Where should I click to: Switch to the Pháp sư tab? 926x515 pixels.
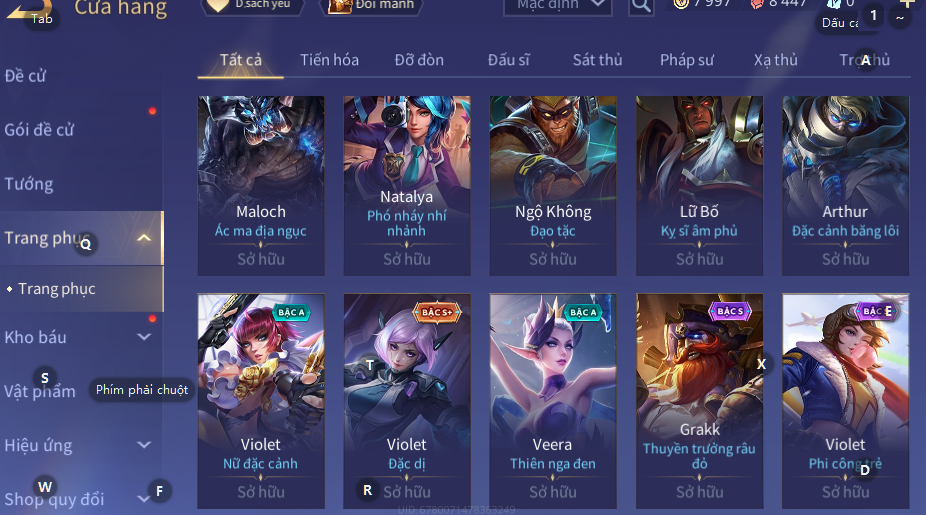(687, 60)
